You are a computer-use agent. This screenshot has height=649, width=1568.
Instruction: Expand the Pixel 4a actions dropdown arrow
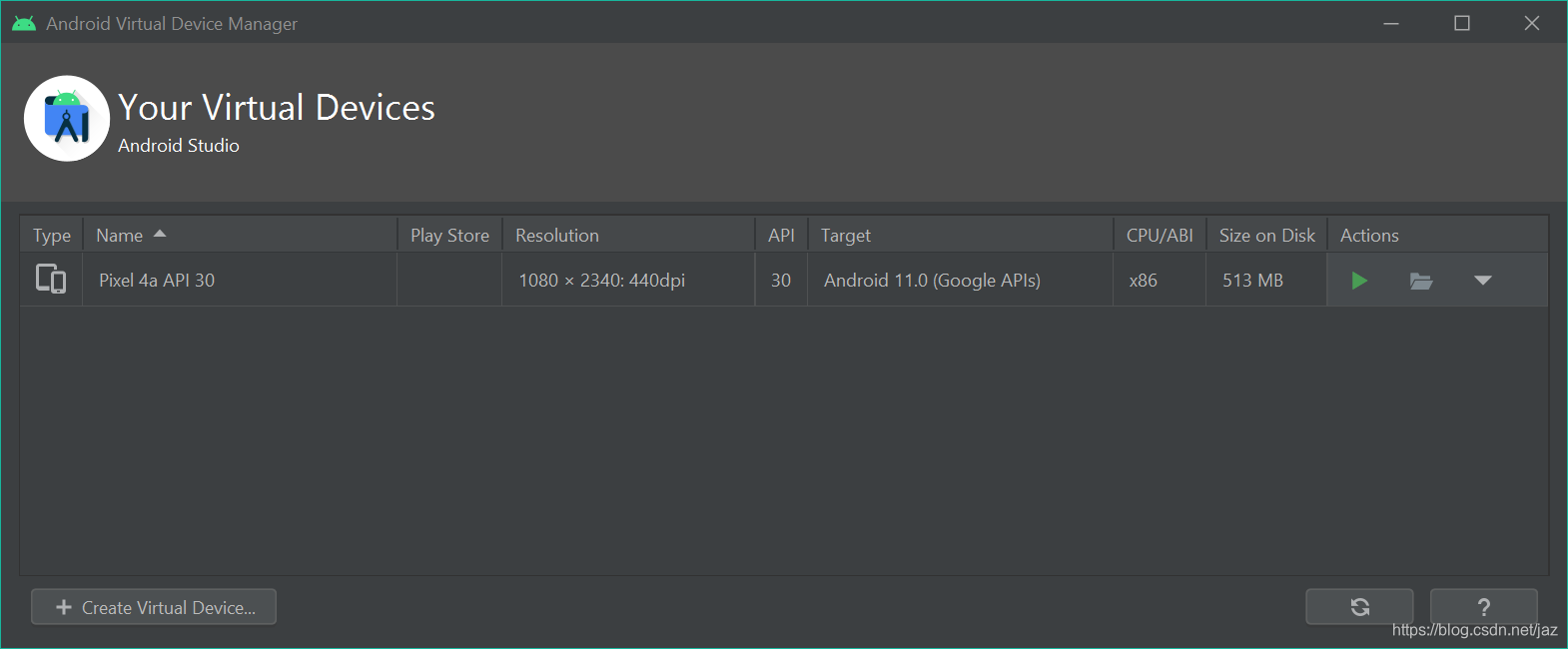tap(1483, 281)
